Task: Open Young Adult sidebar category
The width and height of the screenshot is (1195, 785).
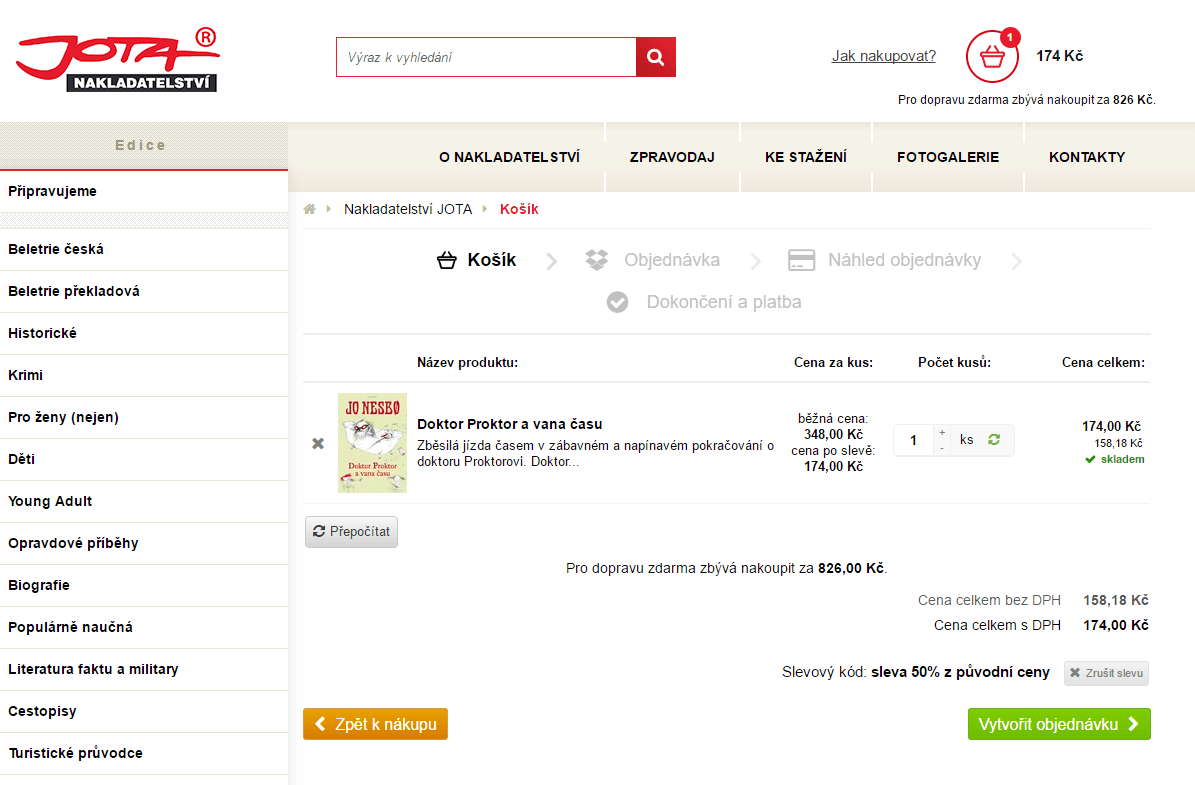Action: [x=144, y=501]
